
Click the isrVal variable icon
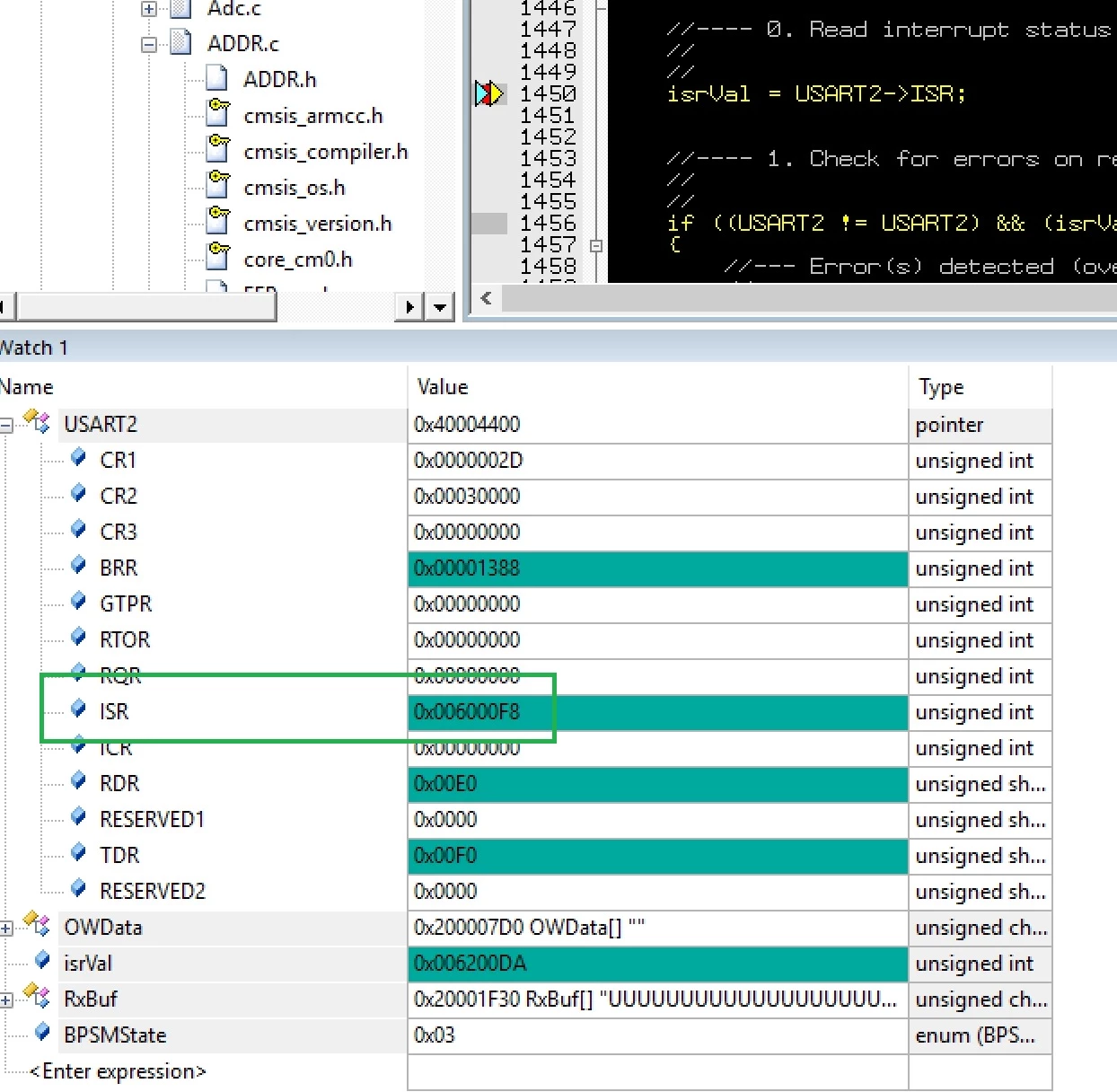[42, 961]
